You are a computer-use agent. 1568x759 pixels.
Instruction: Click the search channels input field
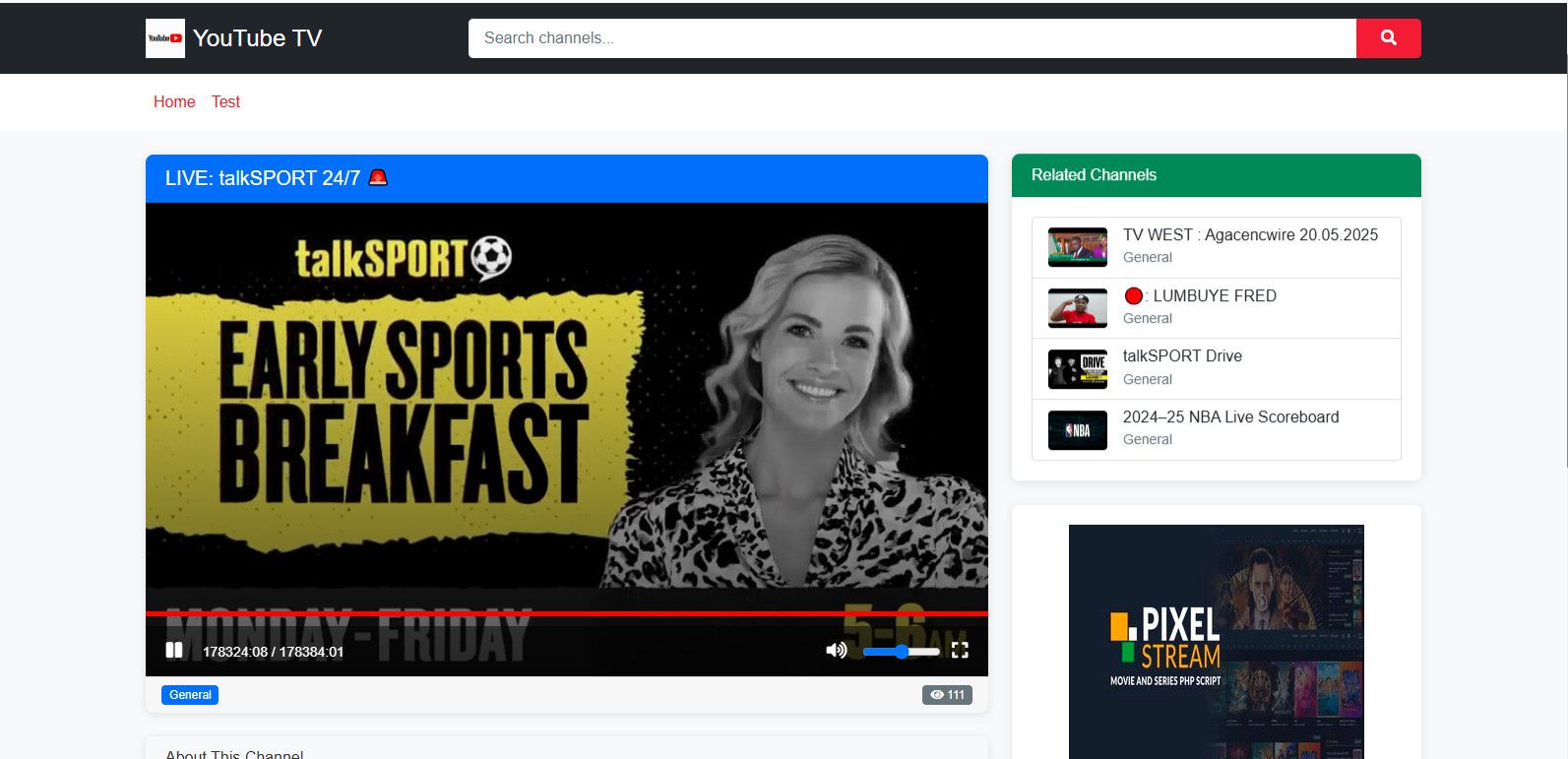[912, 38]
